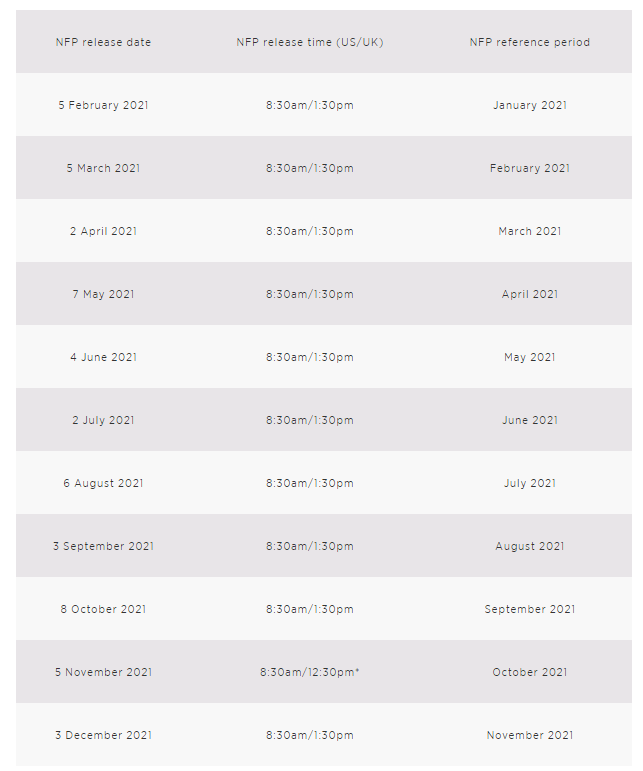Select the "5 November 2021" date cell
This screenshot has width=643, height=771.
(103, 672)
